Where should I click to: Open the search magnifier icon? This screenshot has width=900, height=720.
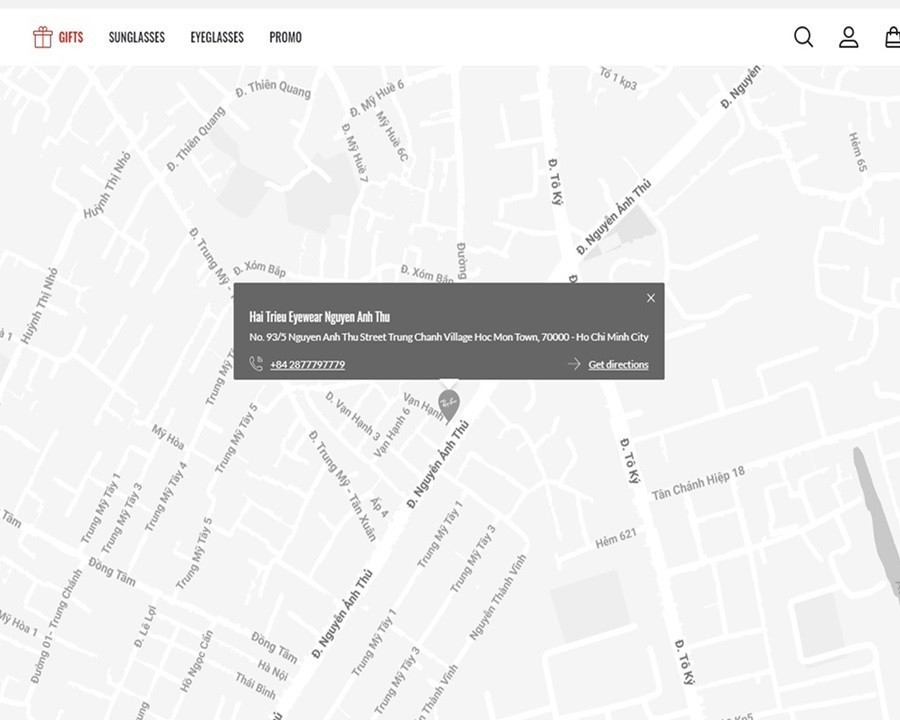[803, 37]
